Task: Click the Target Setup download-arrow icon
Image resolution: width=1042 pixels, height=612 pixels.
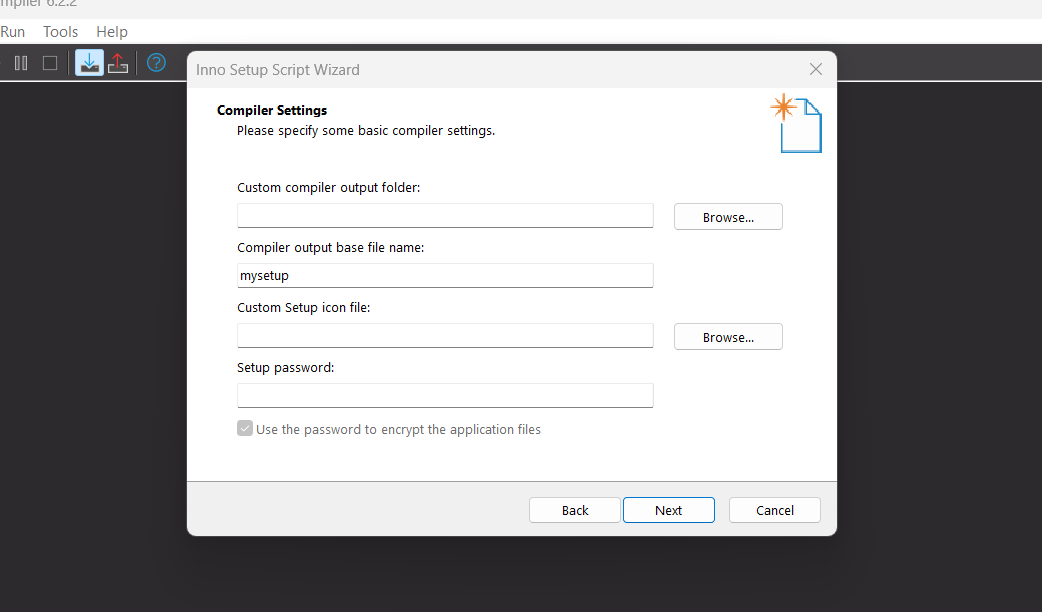Action: [89, 63]
